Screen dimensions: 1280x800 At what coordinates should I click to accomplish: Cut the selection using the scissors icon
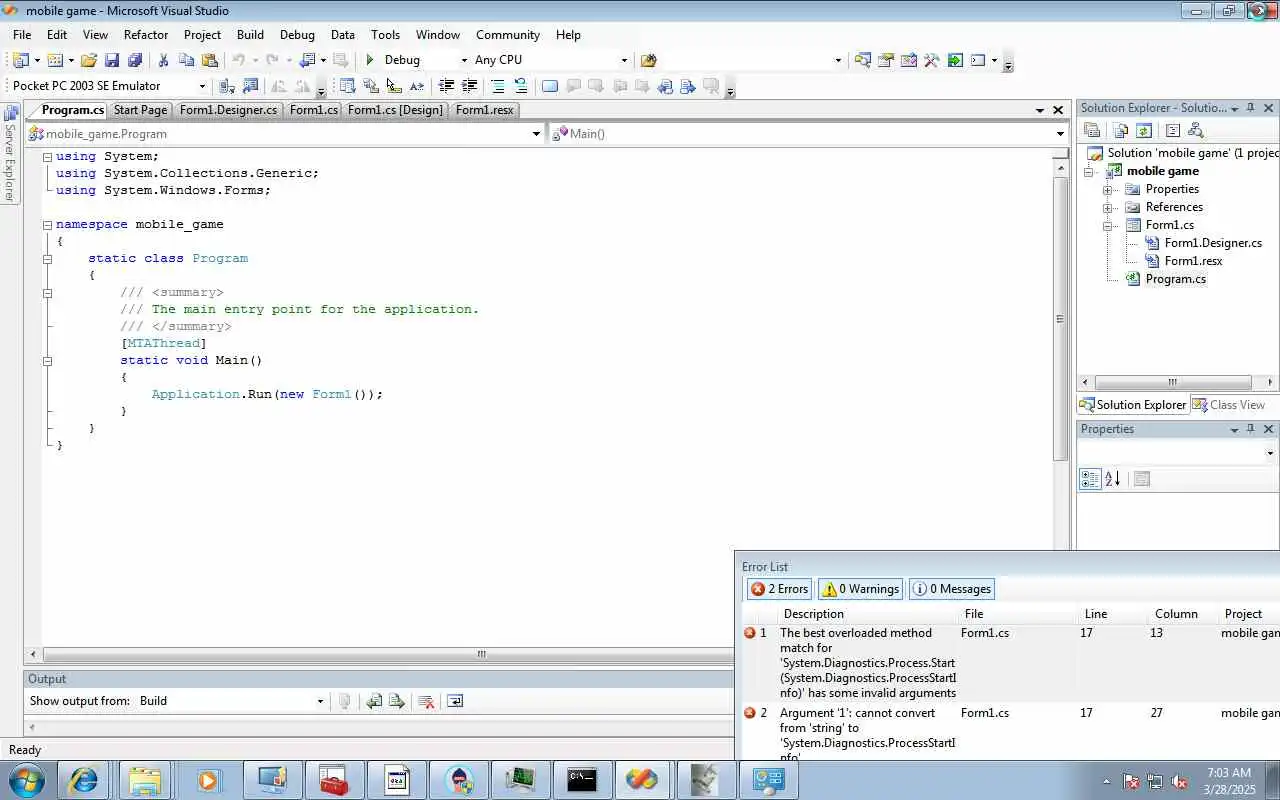click(164, 60)
